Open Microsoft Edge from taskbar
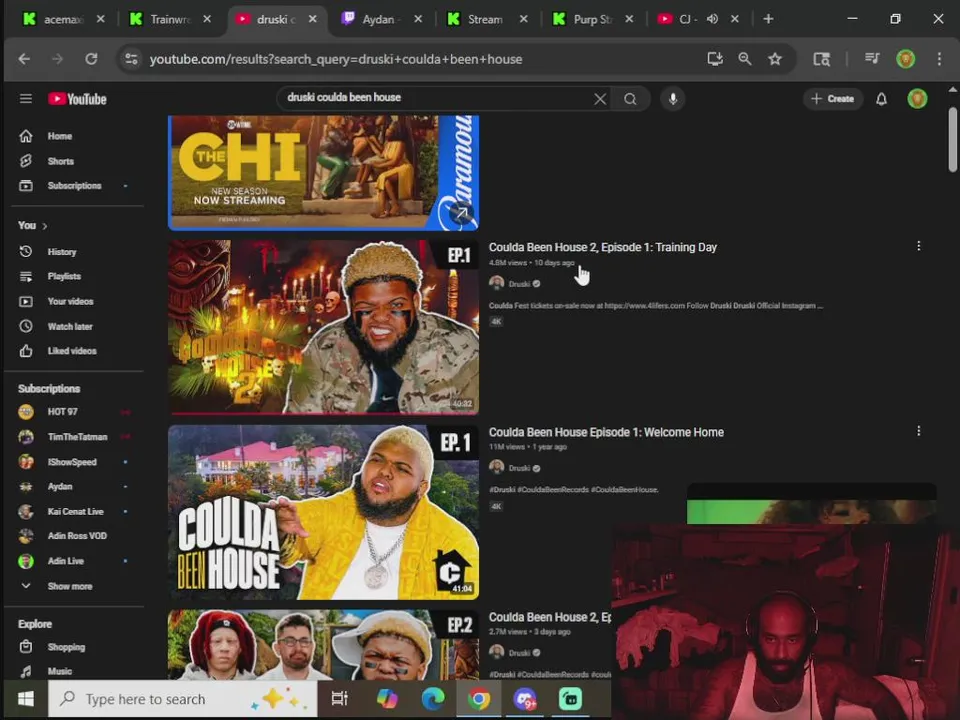The height and width of the screenshot is (720, 960). (x=433, y=699)
